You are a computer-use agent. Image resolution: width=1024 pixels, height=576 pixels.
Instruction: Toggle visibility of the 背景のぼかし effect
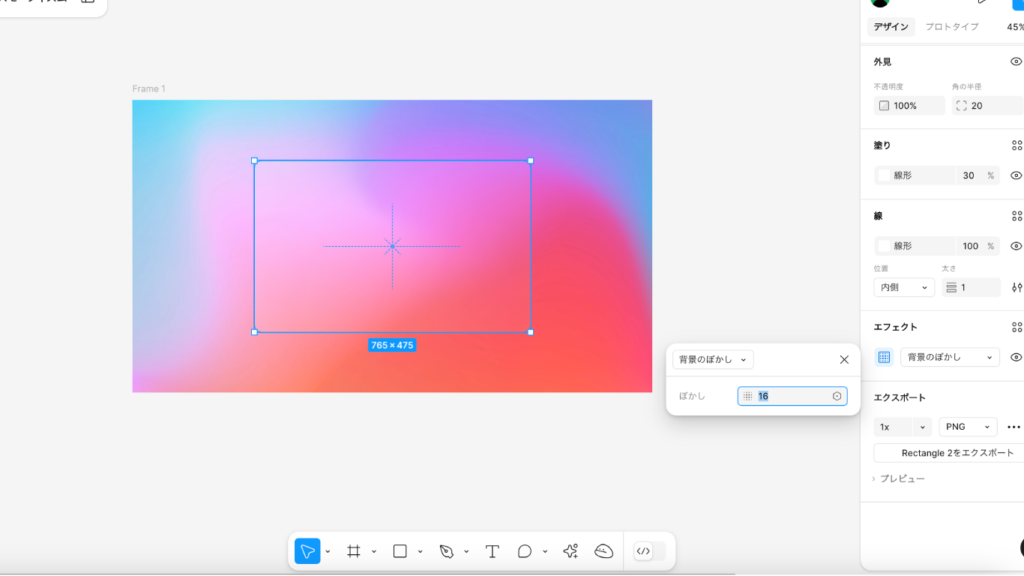click(x=1016, y=357)
